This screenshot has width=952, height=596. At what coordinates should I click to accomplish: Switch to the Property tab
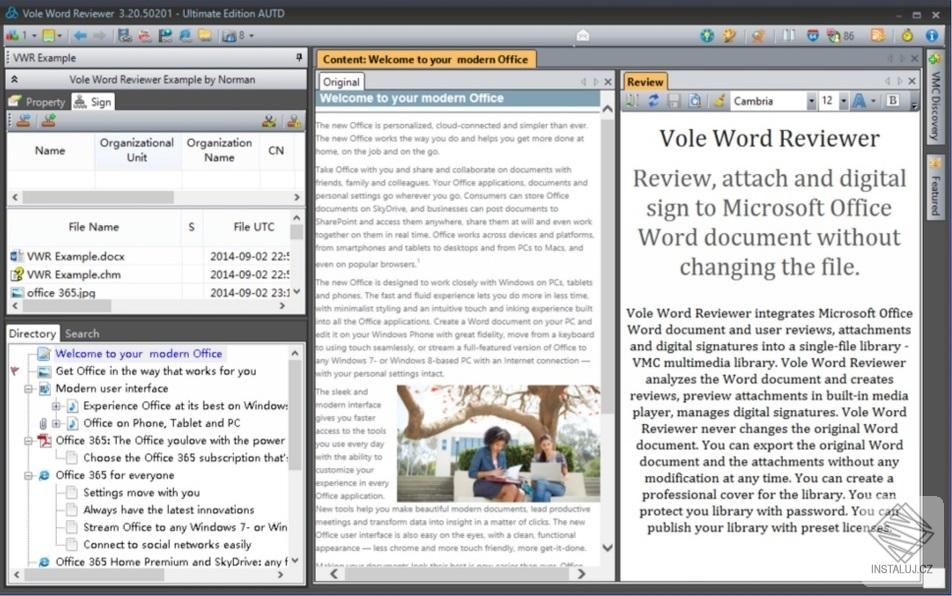[x=38, y=102]
